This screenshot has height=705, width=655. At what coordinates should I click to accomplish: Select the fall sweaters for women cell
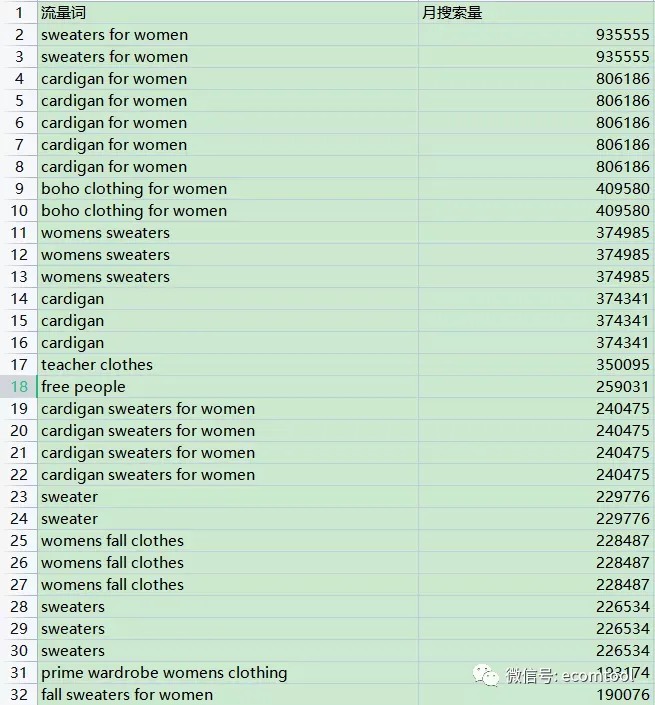(227, 695)
